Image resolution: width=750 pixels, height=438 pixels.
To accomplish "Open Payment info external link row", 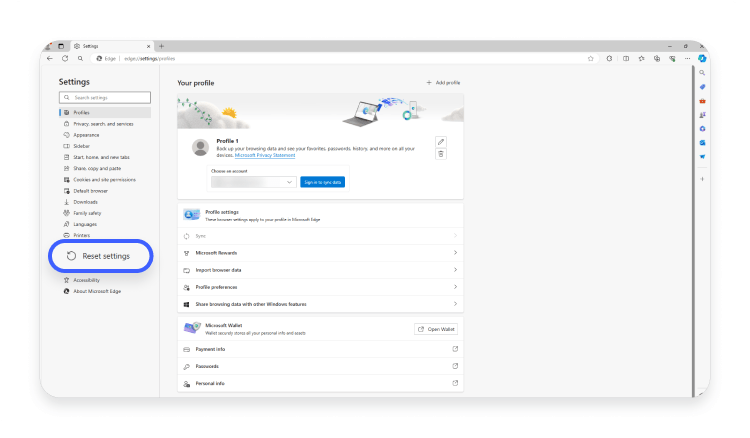I will pos(320,349).
